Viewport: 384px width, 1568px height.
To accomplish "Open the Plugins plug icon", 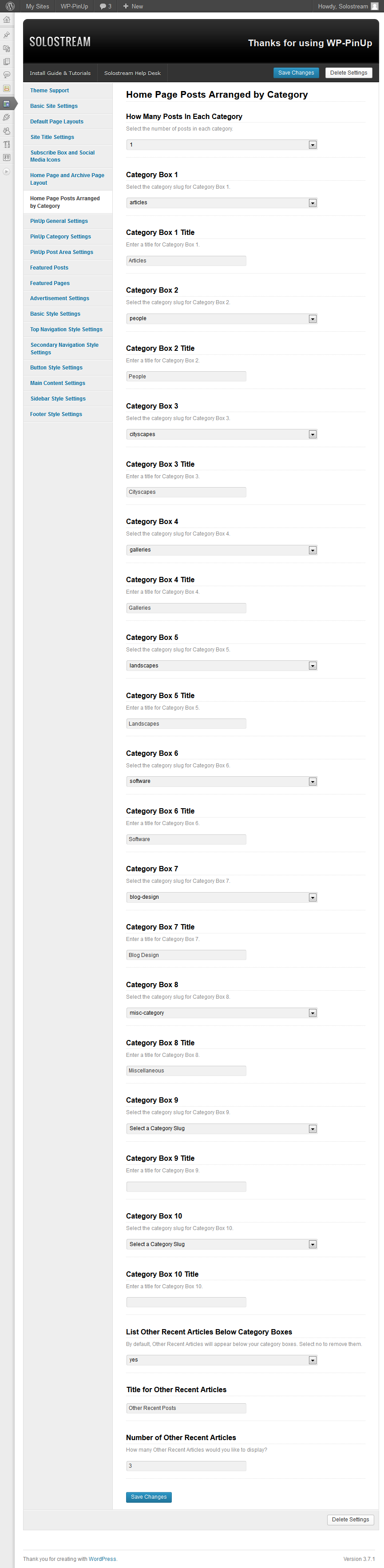I will tap(7, 117).
